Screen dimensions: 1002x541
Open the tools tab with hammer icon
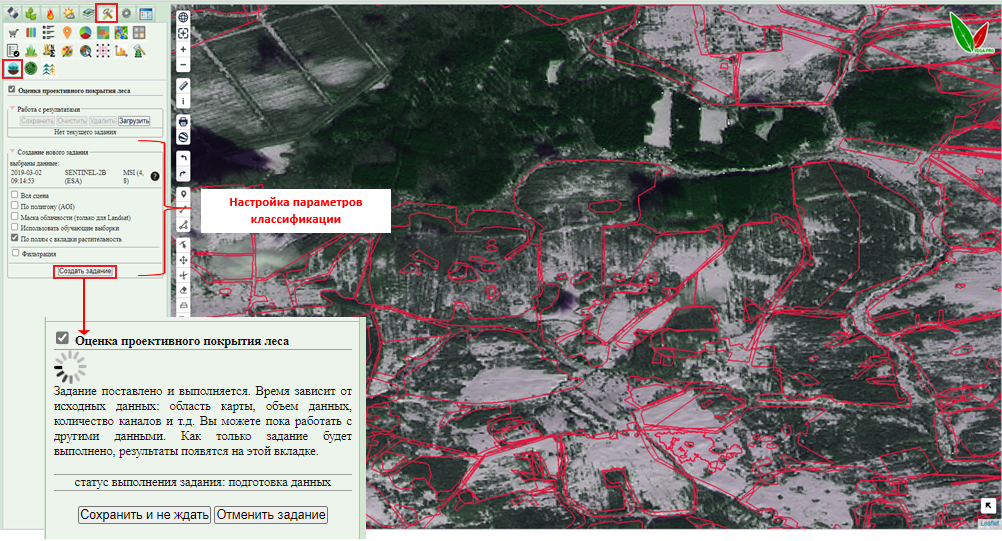point(107,13)
